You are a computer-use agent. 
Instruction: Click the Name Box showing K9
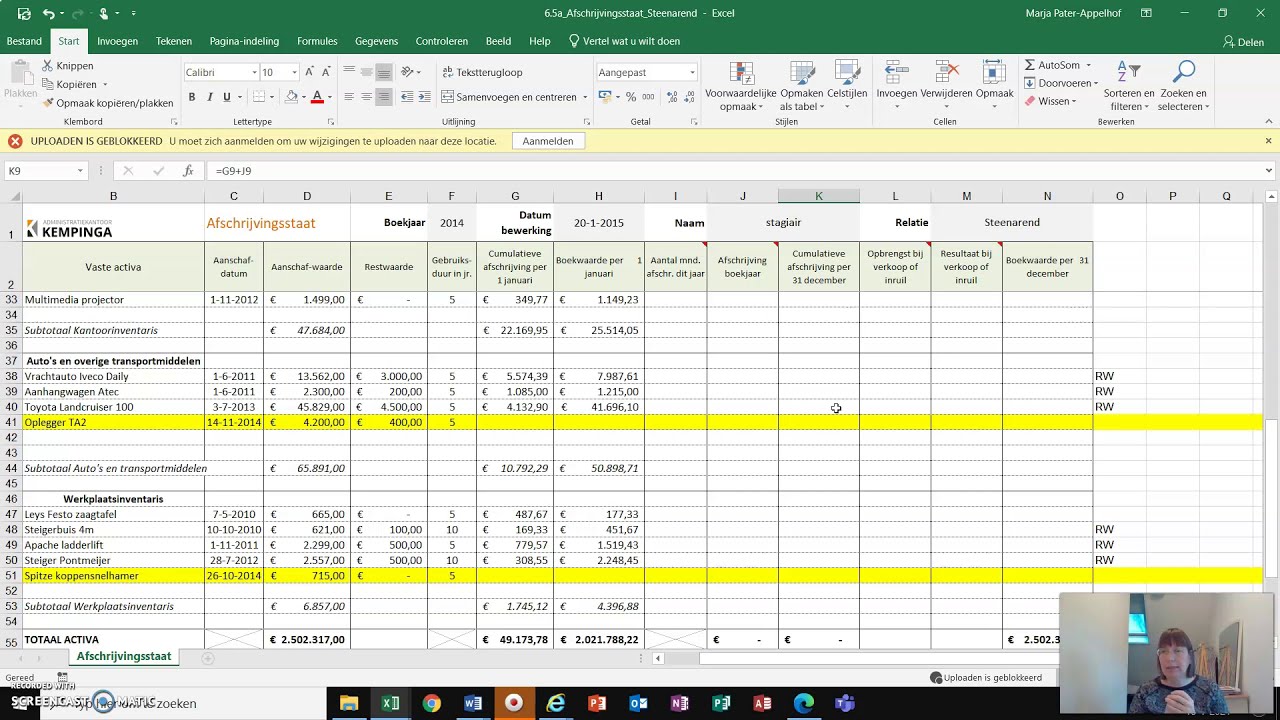(46, 171)
